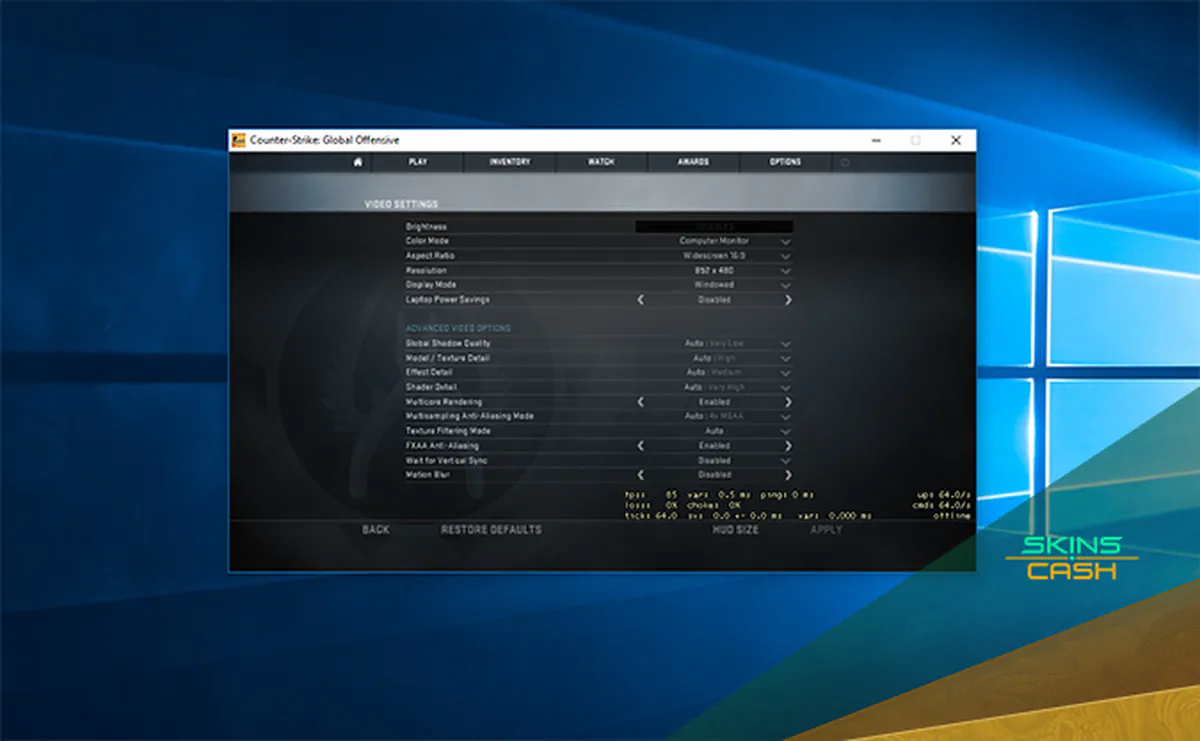Click the Video Settings heading
Viewport: 1200px width, 741px height.
coord(401,205)
